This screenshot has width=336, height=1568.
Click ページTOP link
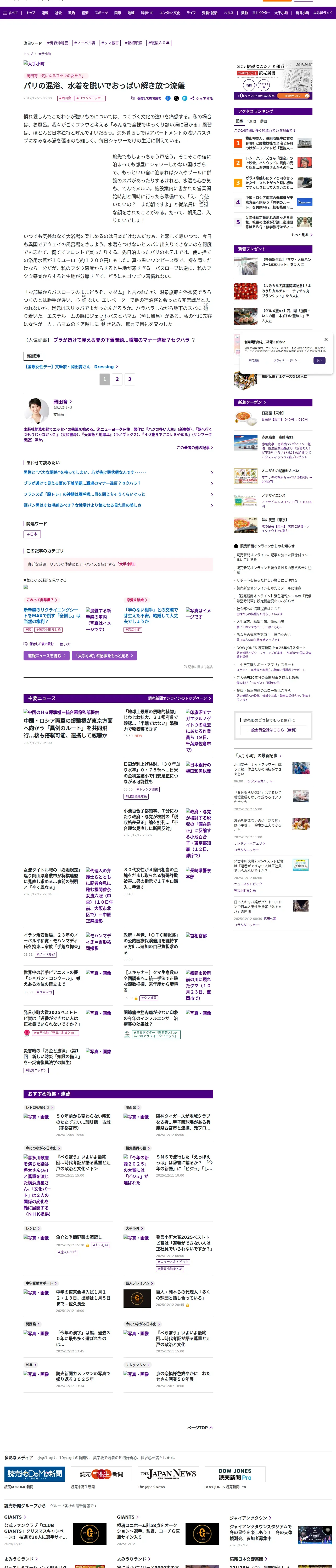(x=199, y=1427)
